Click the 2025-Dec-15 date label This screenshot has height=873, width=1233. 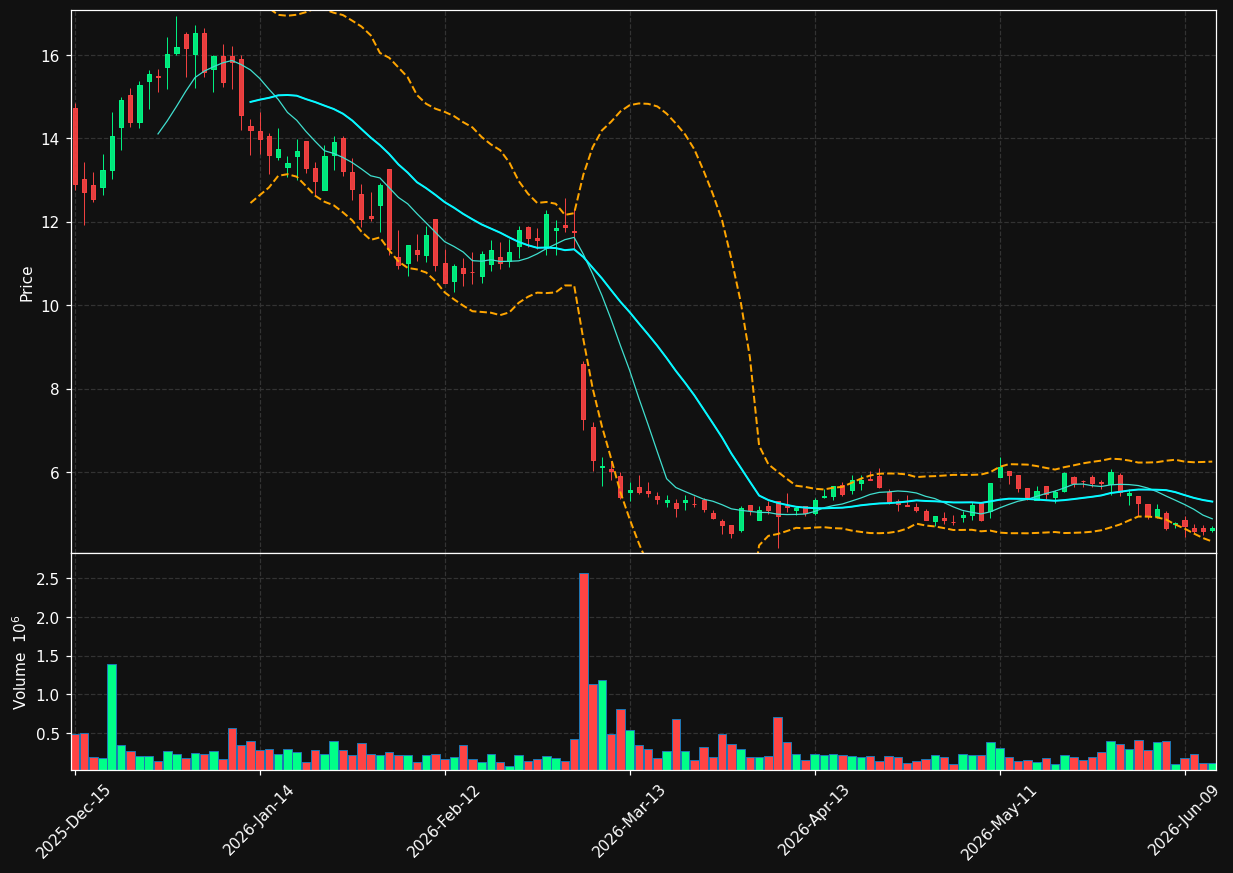[72, 821]
